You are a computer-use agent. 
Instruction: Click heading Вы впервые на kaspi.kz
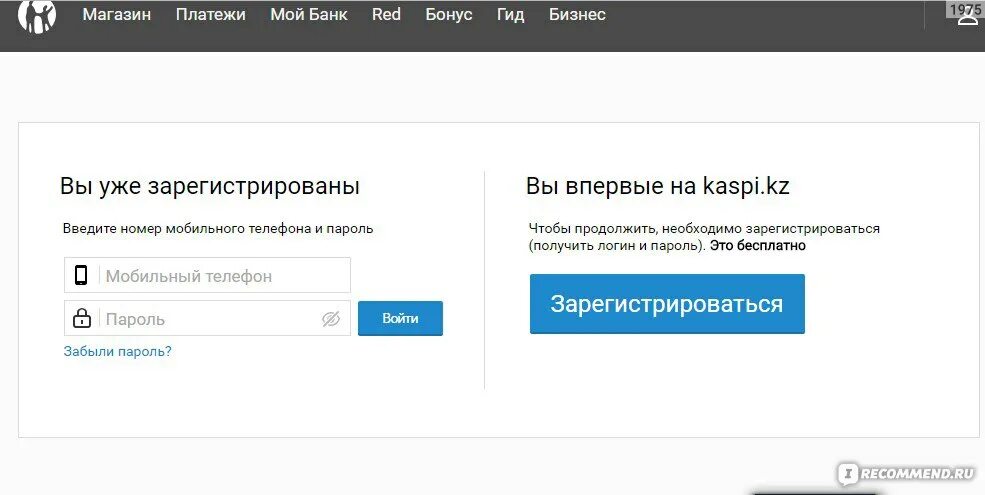(658, 187)
